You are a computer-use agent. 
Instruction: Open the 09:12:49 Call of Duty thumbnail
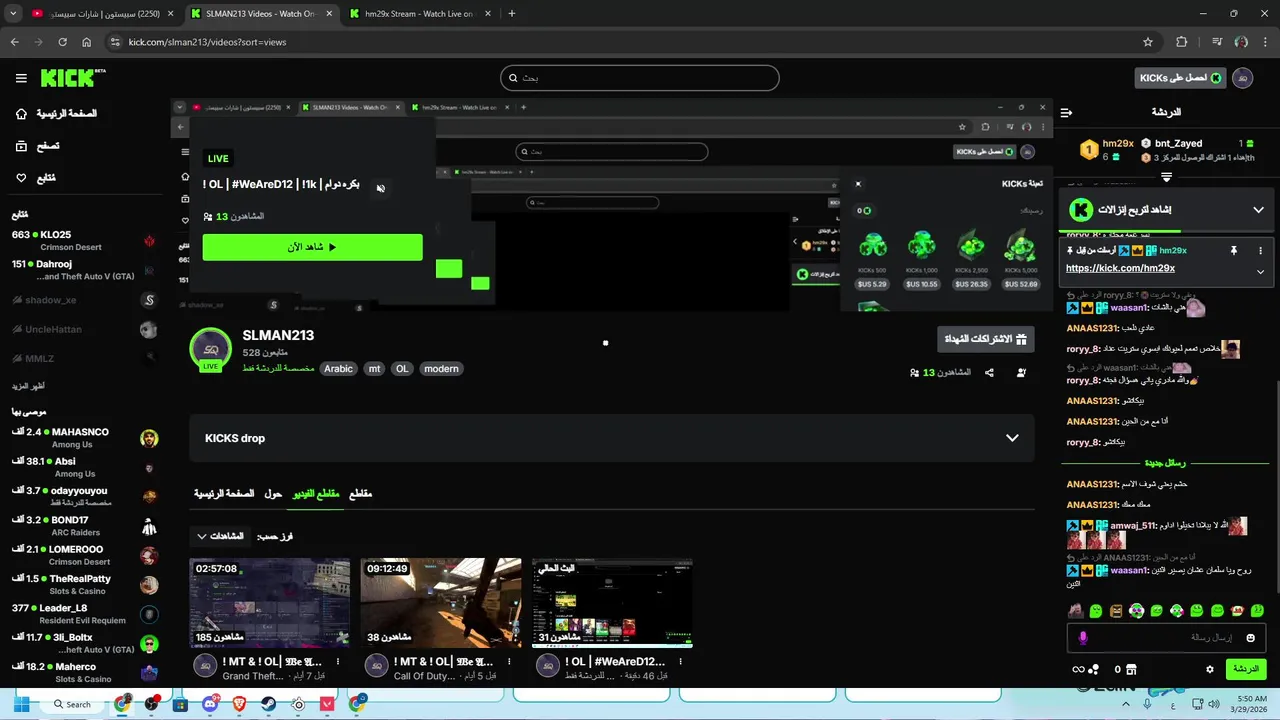(x=441, y=603)
